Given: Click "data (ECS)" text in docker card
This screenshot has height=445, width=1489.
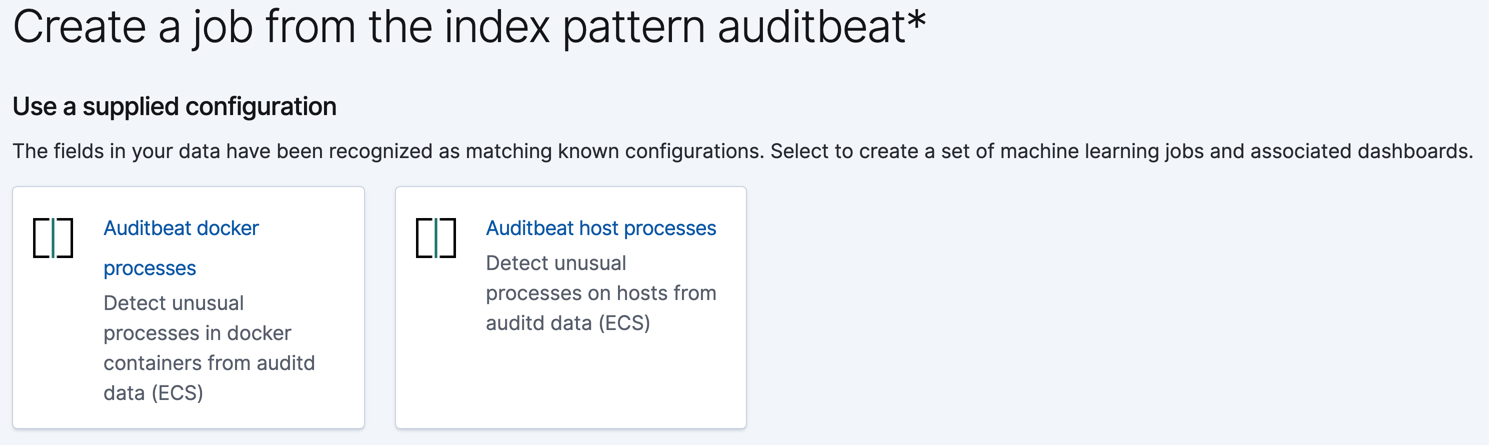Looking at the screenshot, I should pos(153,393).
